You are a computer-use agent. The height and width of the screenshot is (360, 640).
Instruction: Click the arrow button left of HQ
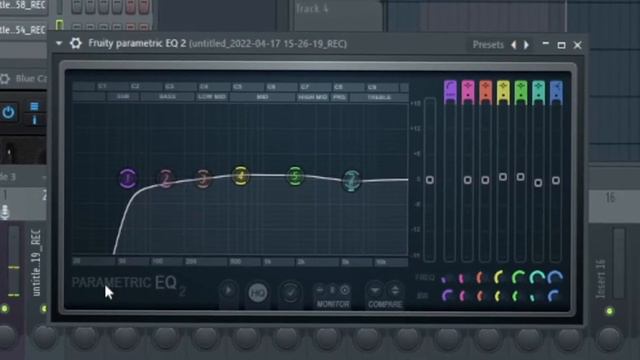click(x=229, y=291)
